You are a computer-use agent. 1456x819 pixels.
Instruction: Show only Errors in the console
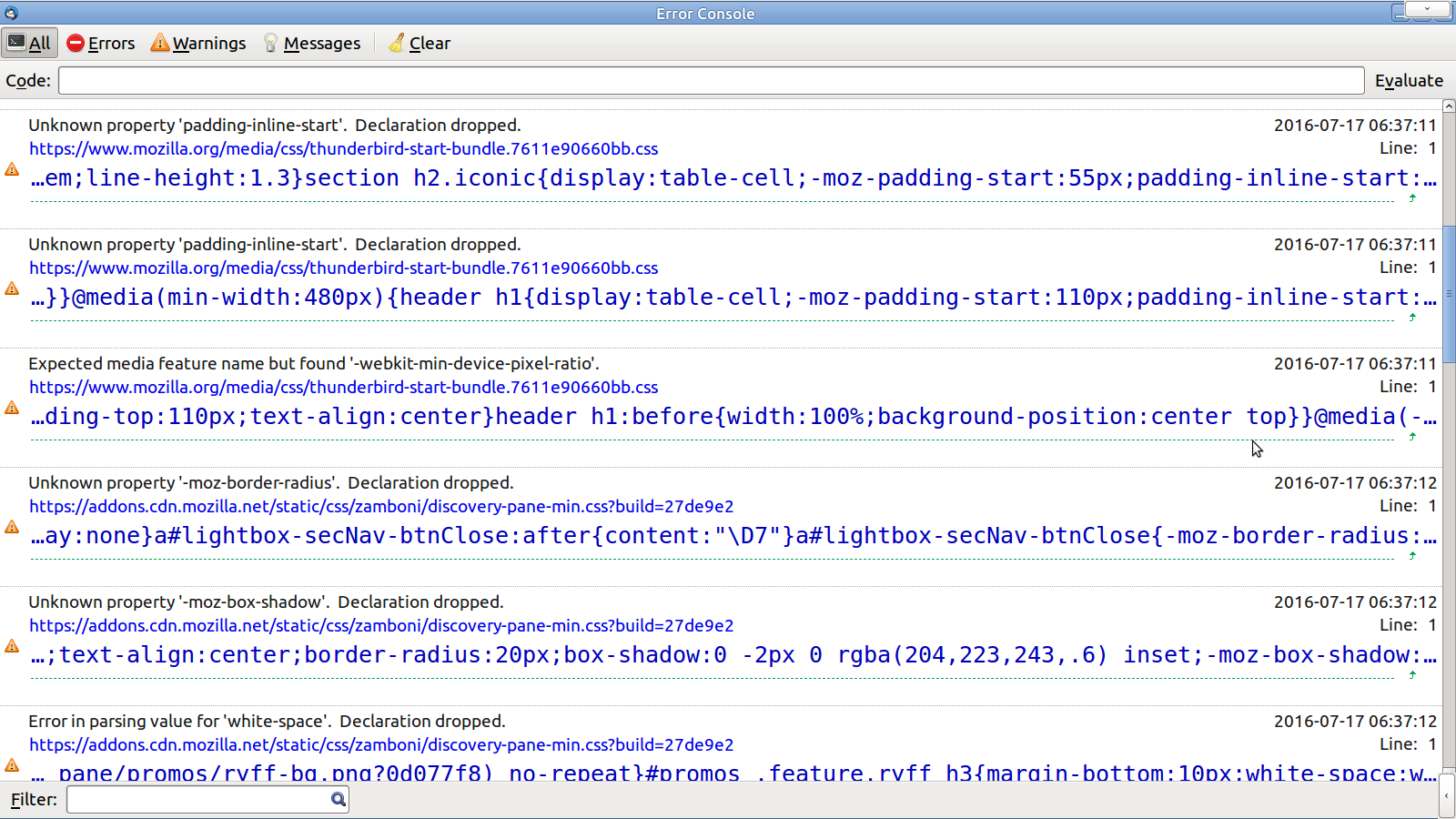point(101,43)
